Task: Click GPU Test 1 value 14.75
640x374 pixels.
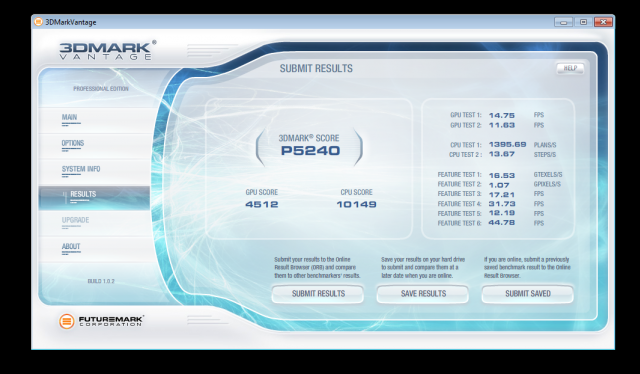Action: coord(502,116)
